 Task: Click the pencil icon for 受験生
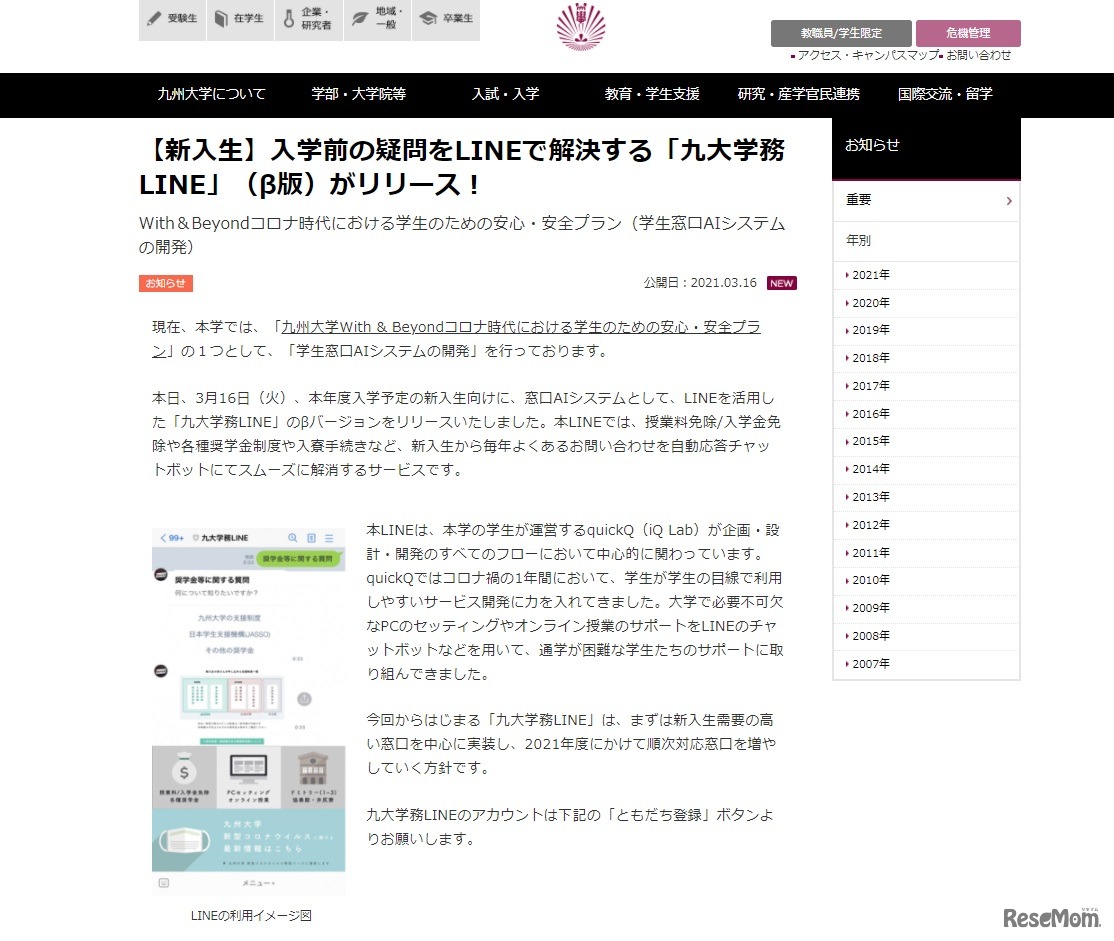[x=153, y=18]
